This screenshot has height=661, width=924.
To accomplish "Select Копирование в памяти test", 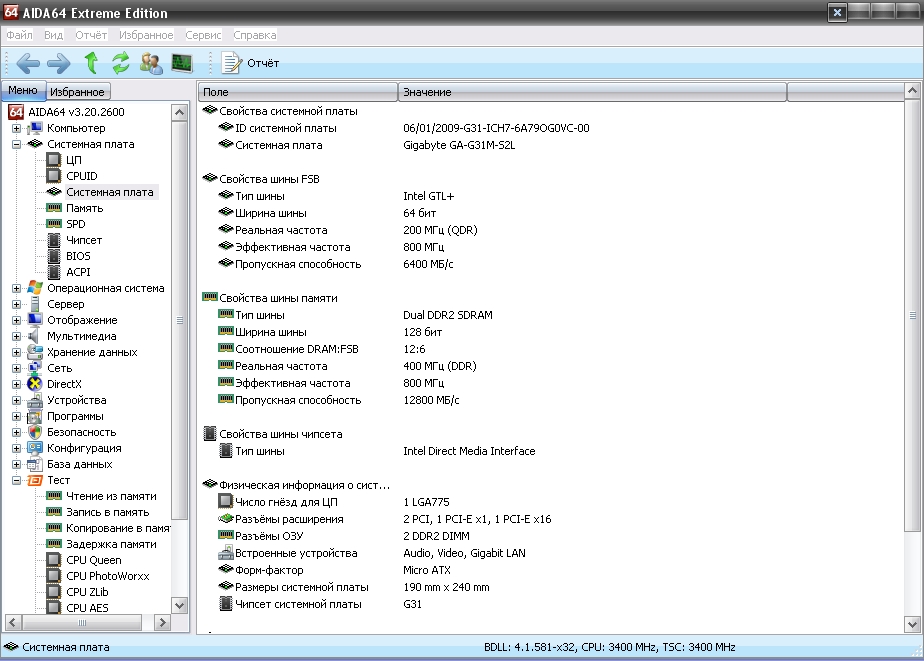I will coord(118,528).
